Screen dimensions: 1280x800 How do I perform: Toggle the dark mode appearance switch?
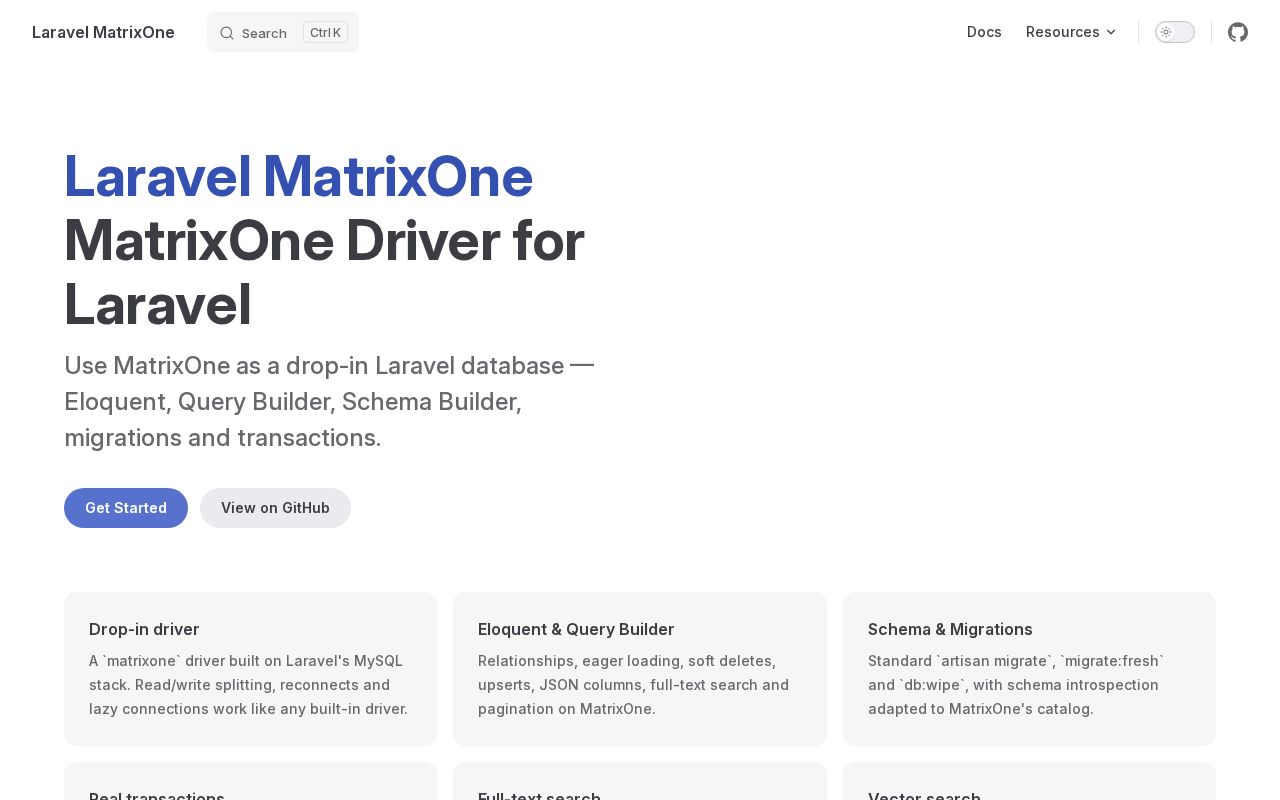(1175, 32)
